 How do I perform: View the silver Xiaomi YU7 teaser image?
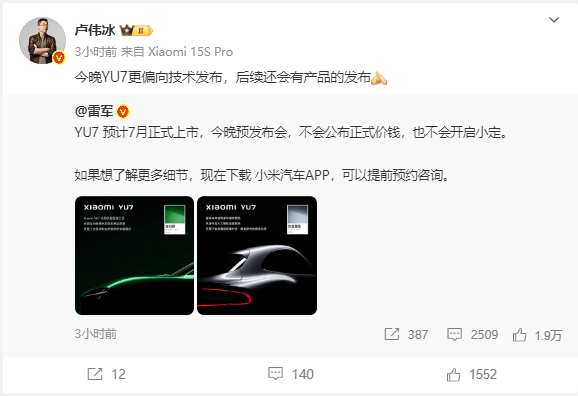pos(257,255)
